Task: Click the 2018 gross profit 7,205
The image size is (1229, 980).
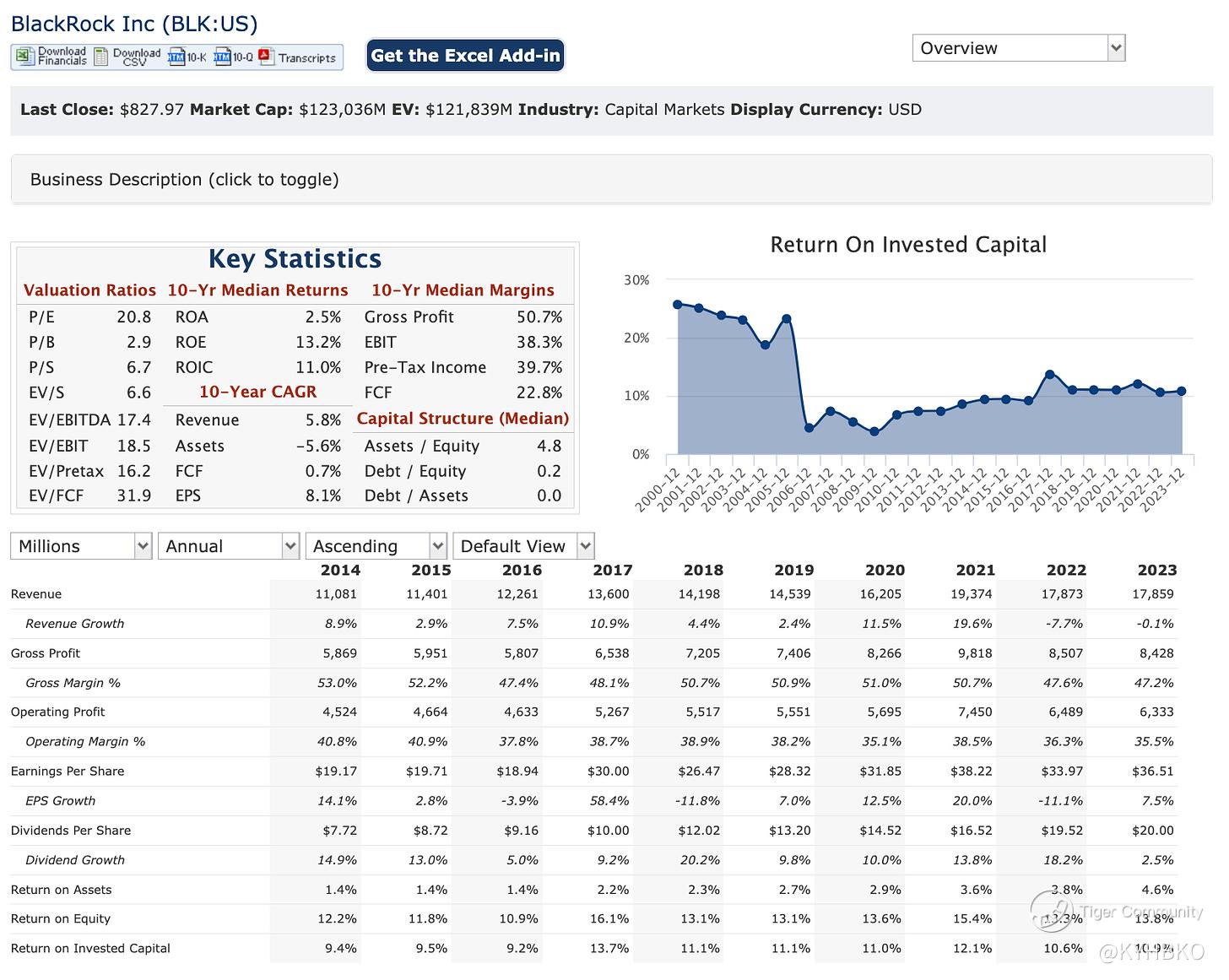Action: [x=703, y=653]
